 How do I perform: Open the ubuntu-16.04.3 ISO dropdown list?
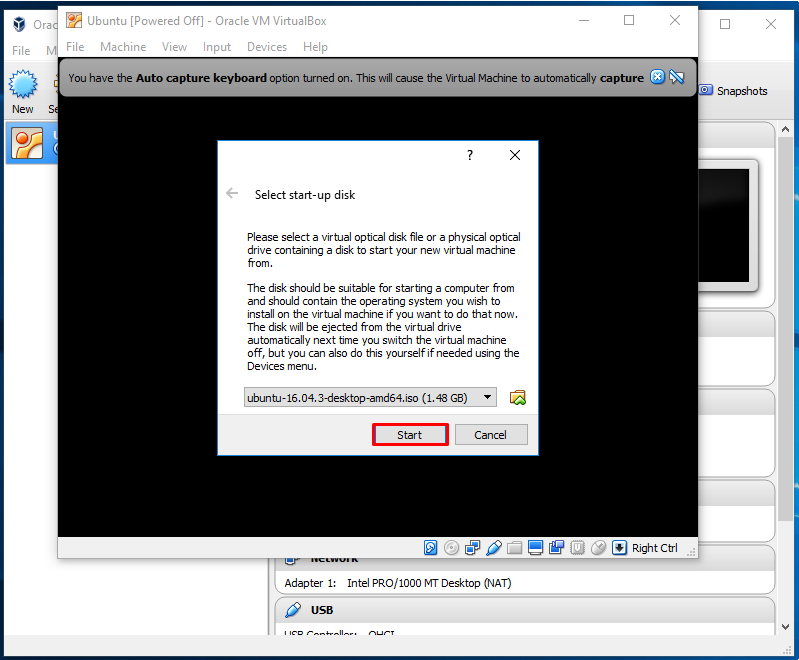point(370,398)
